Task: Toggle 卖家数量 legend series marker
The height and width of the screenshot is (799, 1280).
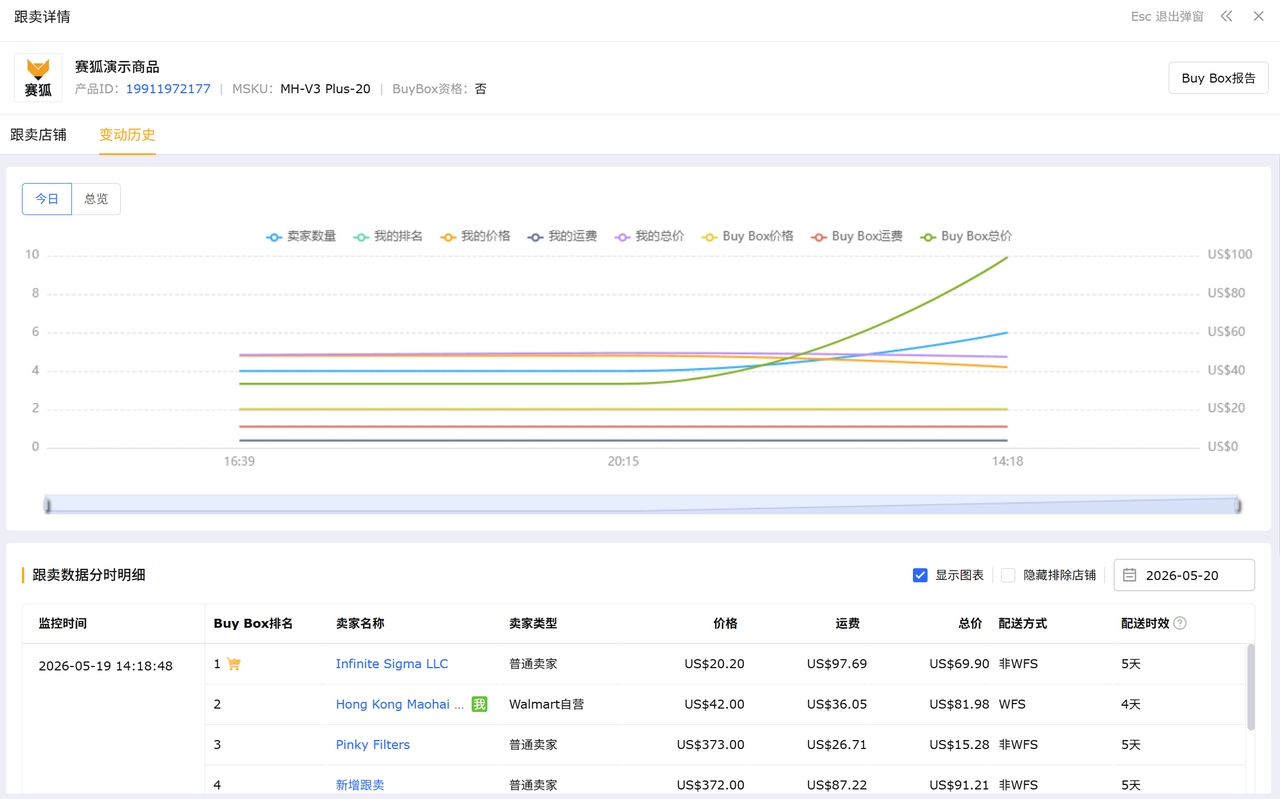Action: [x=273, y=237]
